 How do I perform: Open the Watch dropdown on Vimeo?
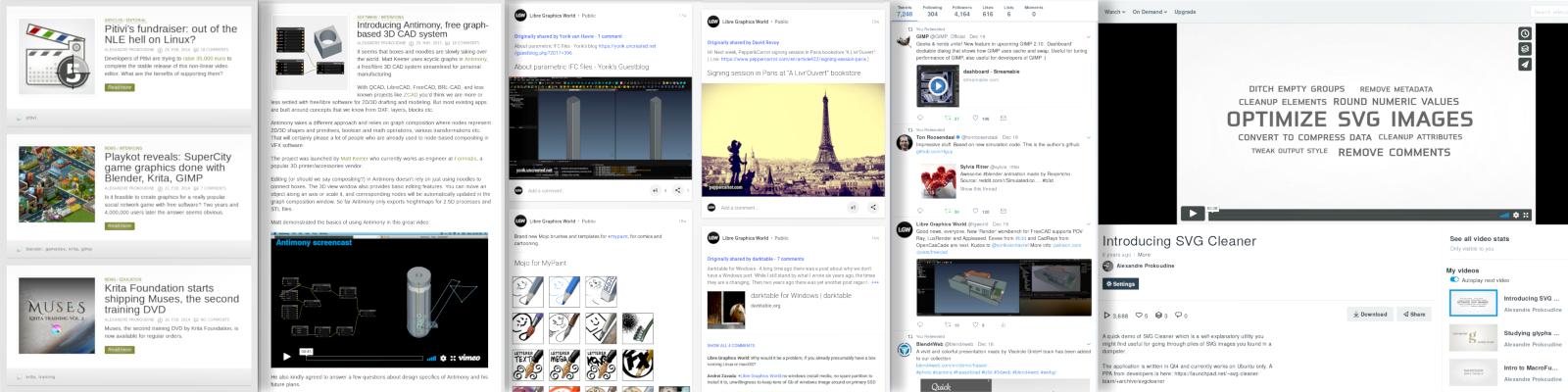(1114, 12)
